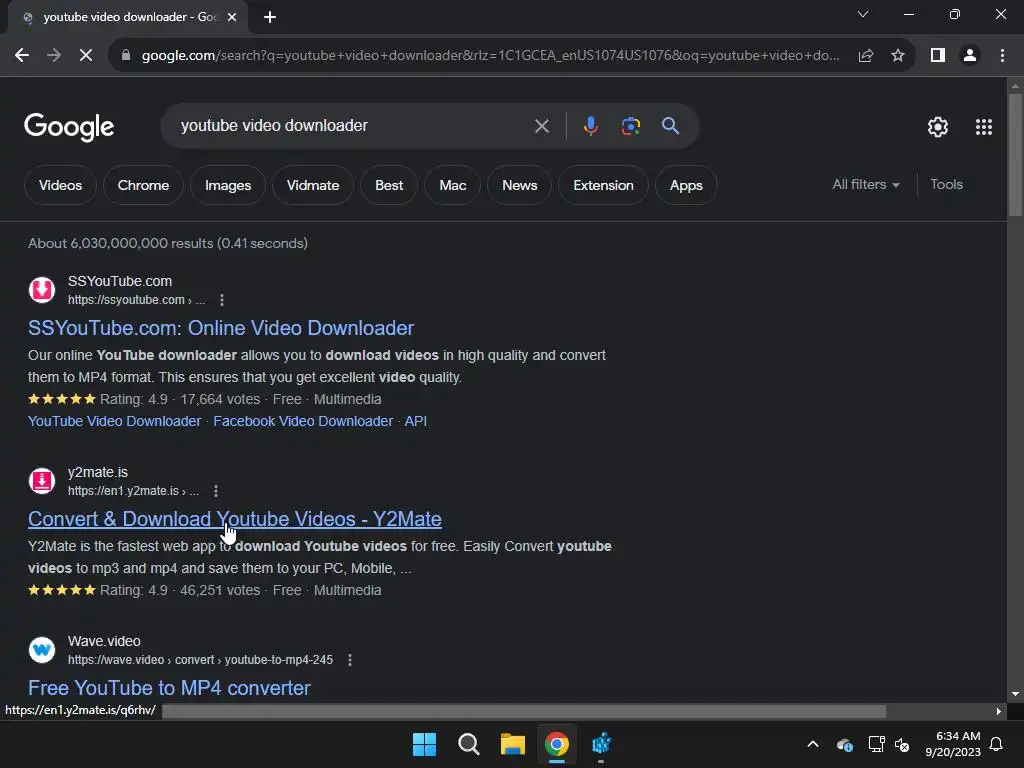
Task: Open the API sitelink
Action: pos(415,421)
